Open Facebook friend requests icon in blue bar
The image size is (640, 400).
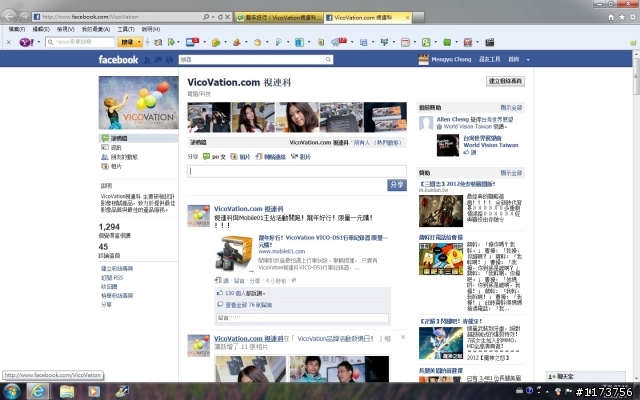(147, 60)
